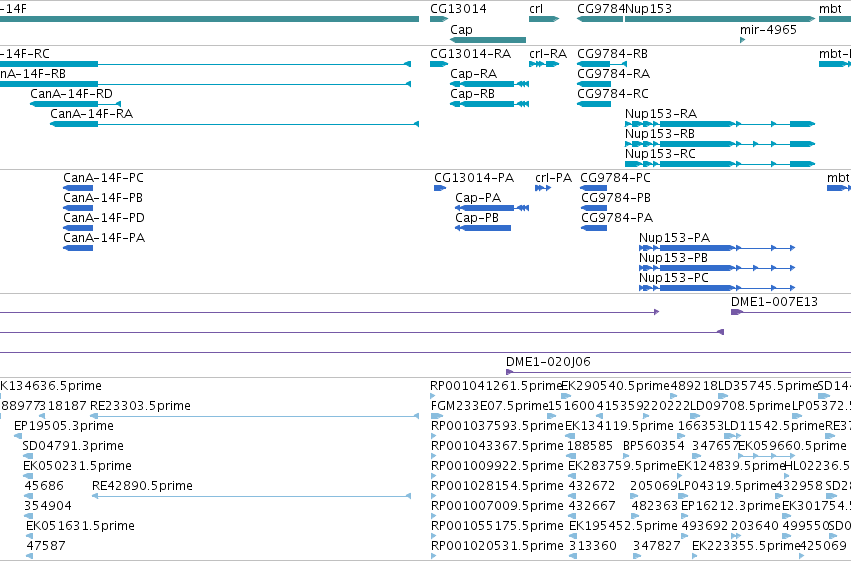
Task: Click the mir-4965 gene label
Action: (x=768, y=29)
